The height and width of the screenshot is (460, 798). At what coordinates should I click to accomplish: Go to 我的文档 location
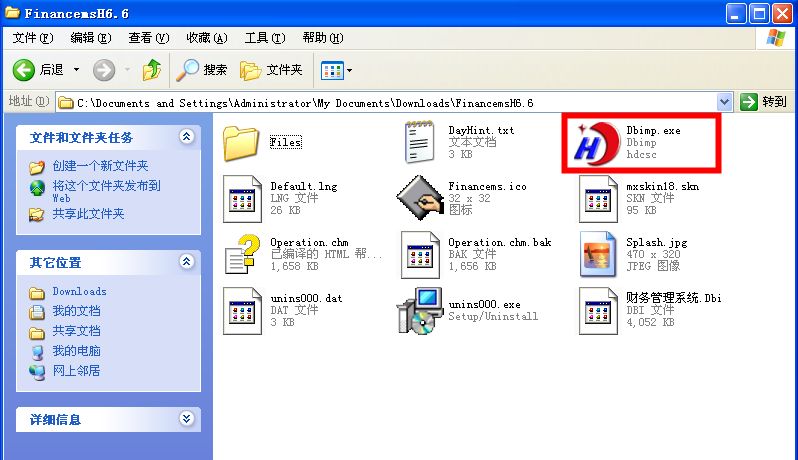[x=76, y=311]
